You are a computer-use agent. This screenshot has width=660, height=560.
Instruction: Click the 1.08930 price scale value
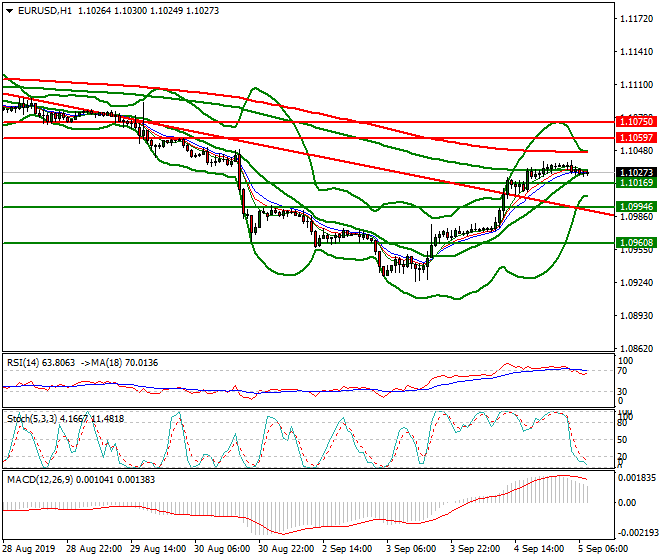(637, 316)
